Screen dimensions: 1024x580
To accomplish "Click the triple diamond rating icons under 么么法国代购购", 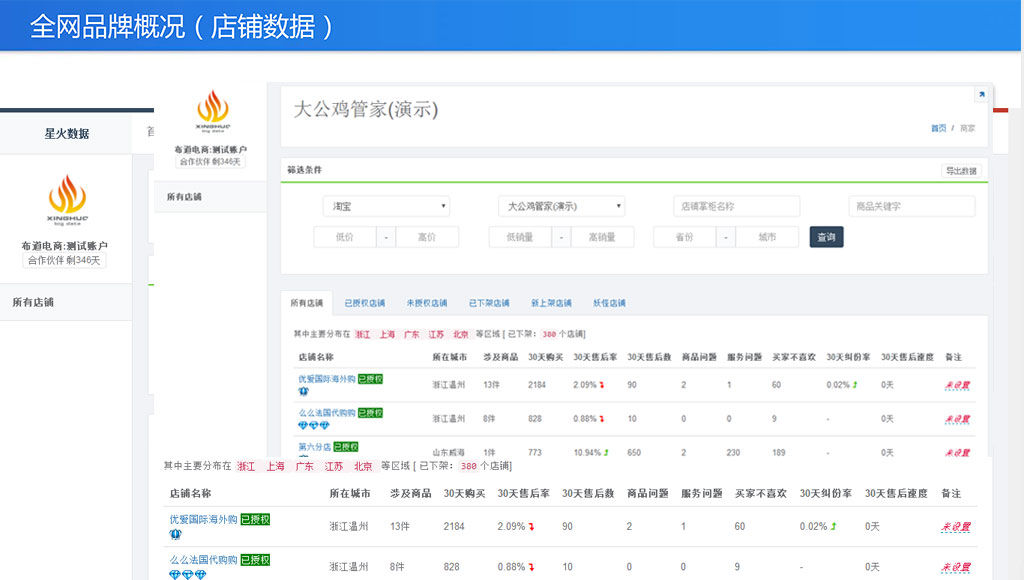I will pyautogui.click(x=187, y=575).
